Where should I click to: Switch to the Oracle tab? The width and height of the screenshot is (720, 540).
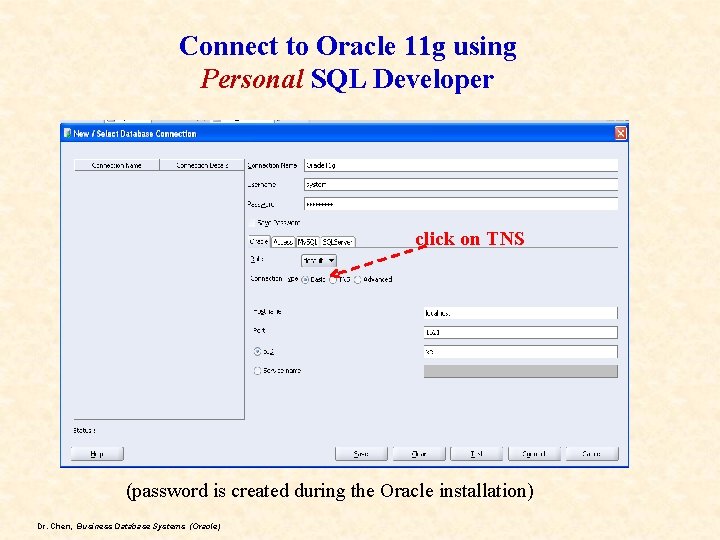tap(259, 242)
